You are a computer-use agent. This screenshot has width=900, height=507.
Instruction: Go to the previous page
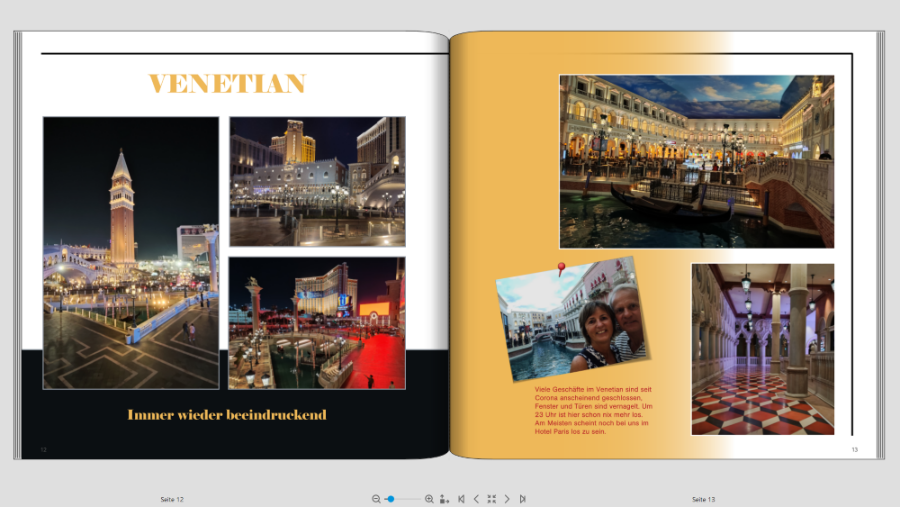coord(476,499)
